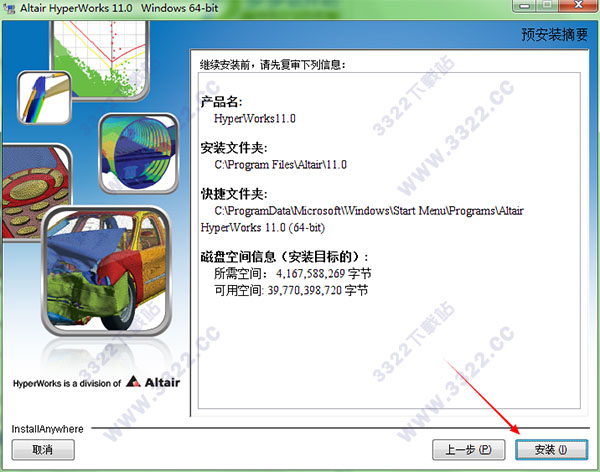The width and height of the screenshot is (600, 472).
Task: Select the 安装文件夹 heading
Action: [234, 148]
